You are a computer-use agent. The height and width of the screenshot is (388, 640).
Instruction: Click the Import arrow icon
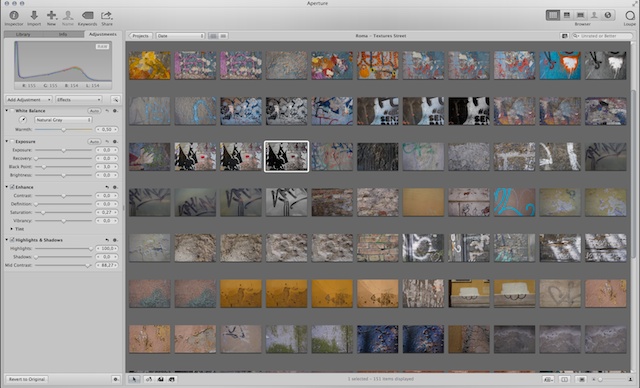34,16
